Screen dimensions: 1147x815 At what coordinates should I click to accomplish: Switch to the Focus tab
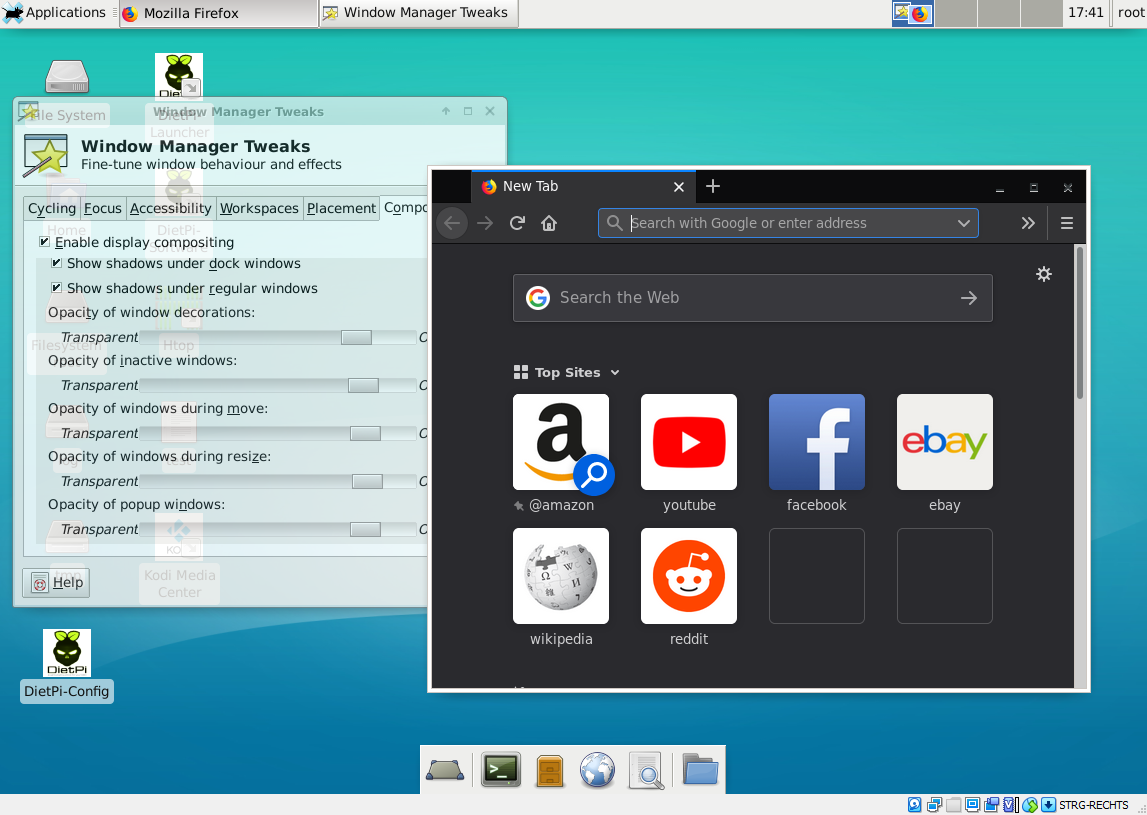(102, 209)
